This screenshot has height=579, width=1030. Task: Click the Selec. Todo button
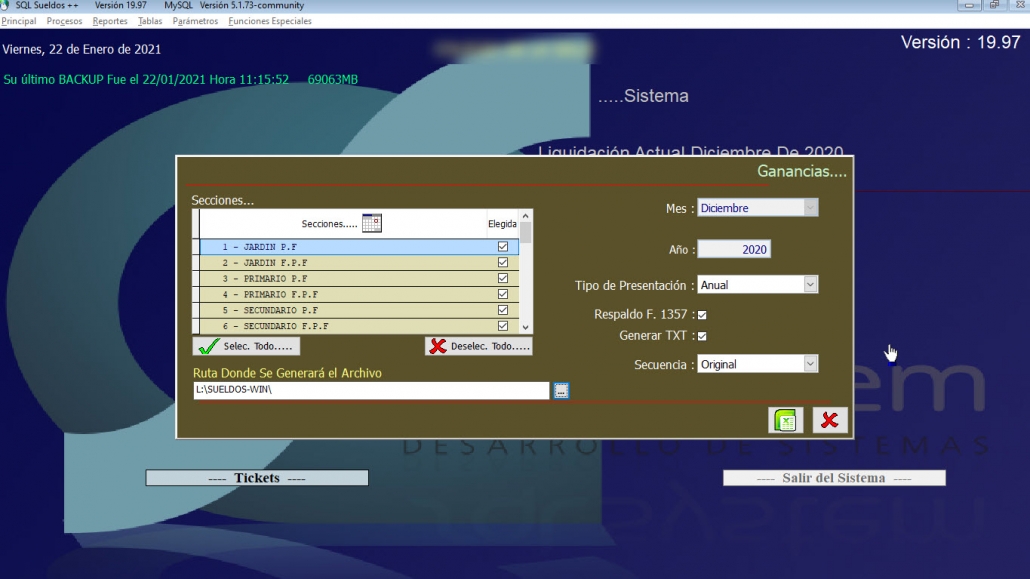coord(246,346)
